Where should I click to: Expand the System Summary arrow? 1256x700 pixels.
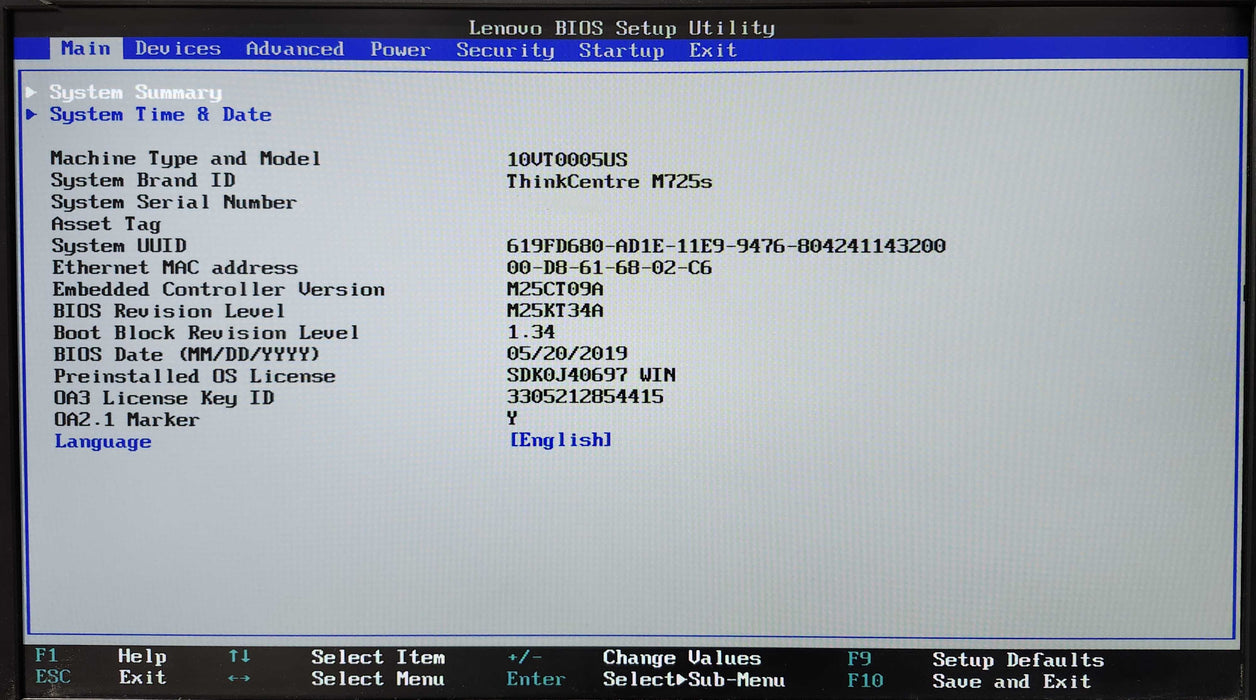[x=32, y=92]
